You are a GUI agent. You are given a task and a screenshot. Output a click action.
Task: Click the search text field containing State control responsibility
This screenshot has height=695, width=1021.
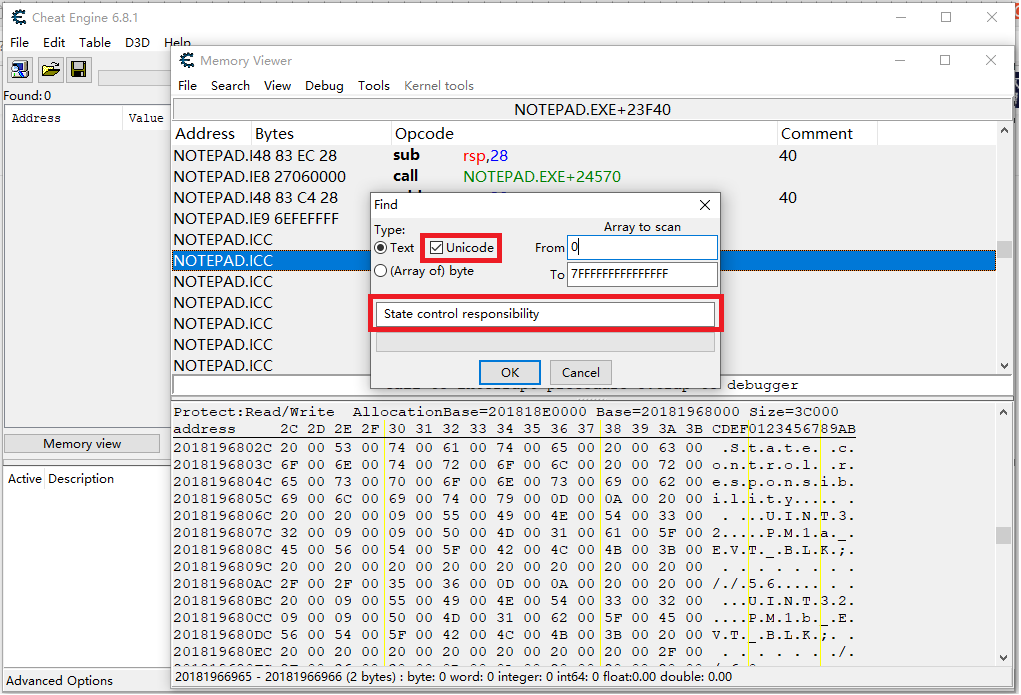[545, 314]
